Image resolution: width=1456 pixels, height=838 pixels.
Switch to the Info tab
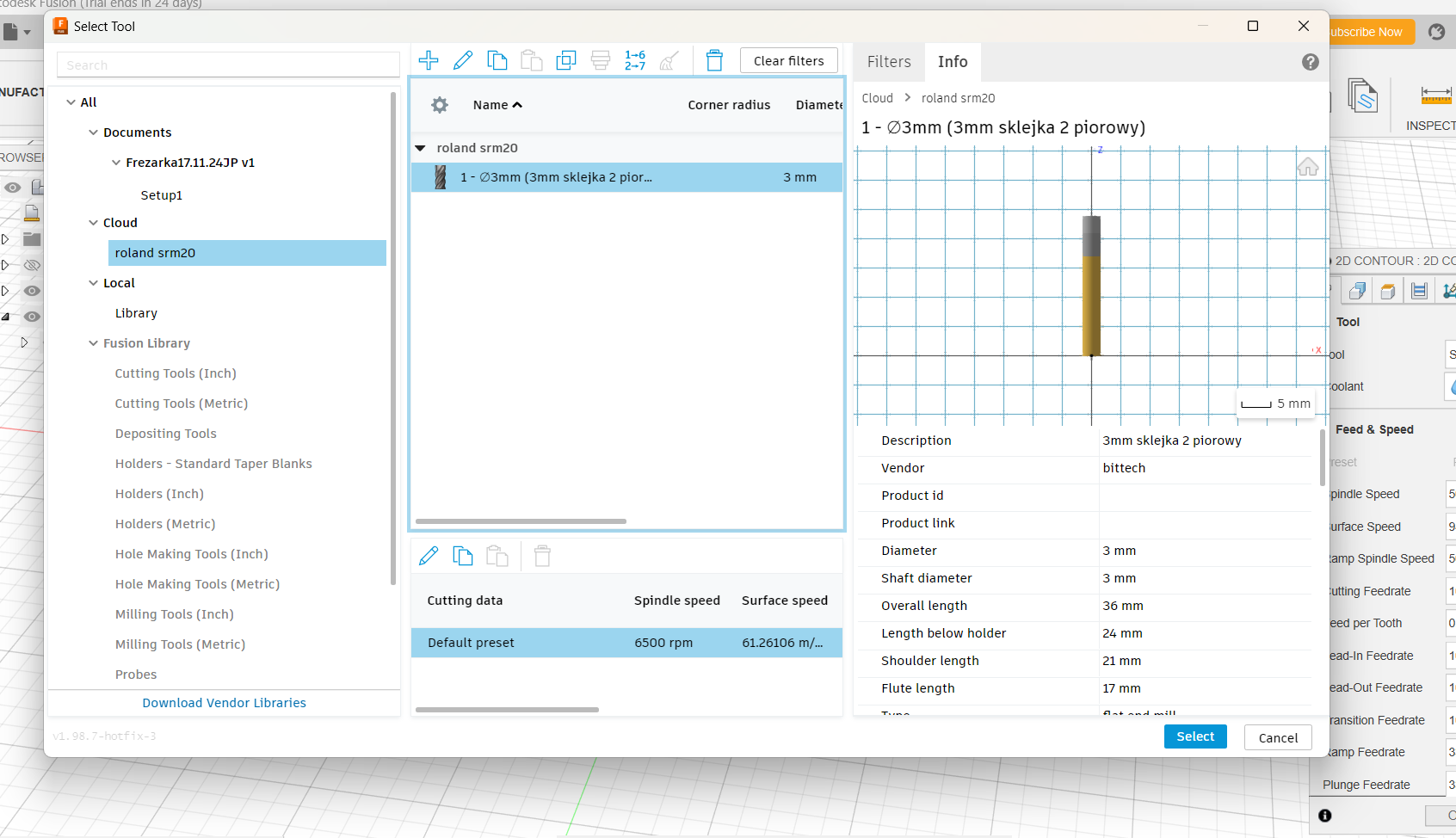click(953, 62)
